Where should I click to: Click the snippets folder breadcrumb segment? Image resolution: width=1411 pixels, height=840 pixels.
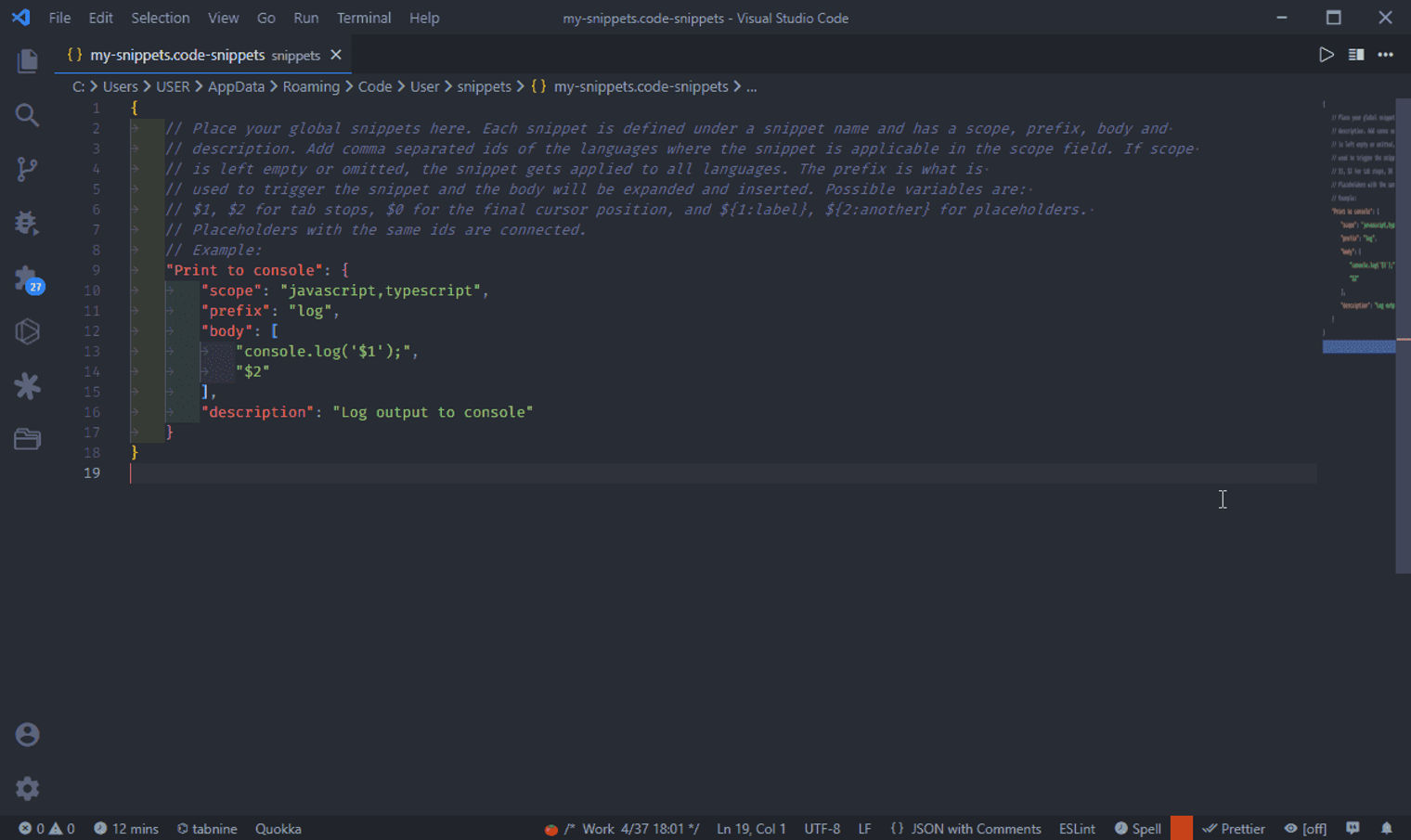point(484,86)
